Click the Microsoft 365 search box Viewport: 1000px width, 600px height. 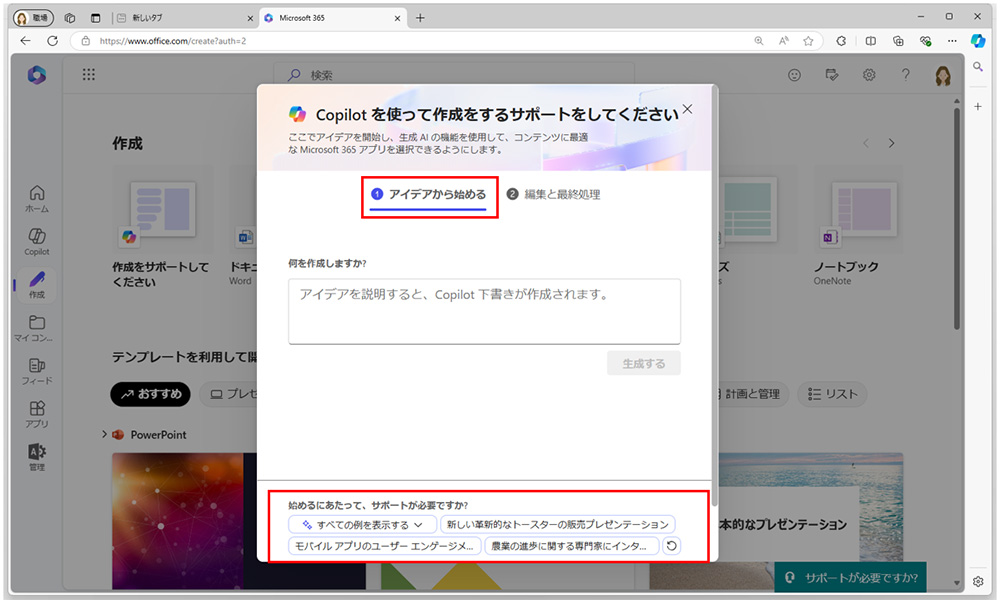tap(454, 75)
